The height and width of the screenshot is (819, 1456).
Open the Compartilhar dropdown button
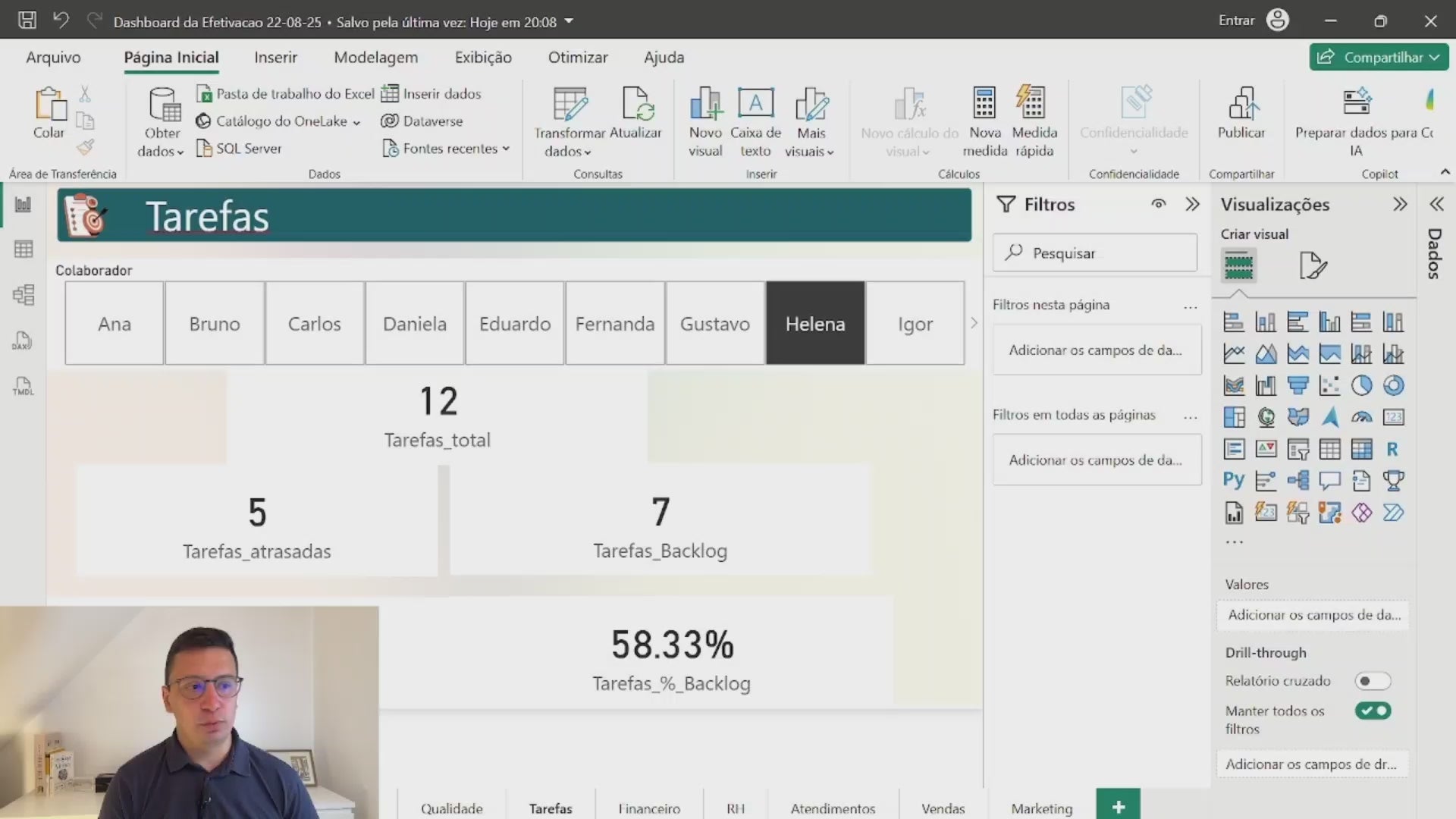coord(1379,57)
